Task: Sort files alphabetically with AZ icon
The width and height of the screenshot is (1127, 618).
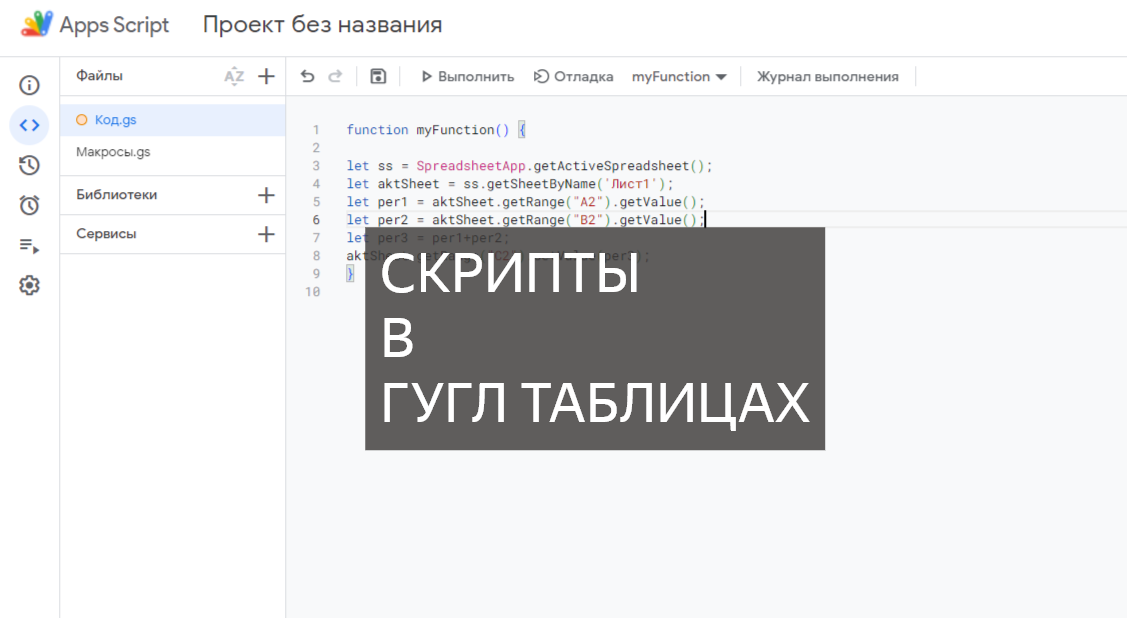Action: [234, 76]
